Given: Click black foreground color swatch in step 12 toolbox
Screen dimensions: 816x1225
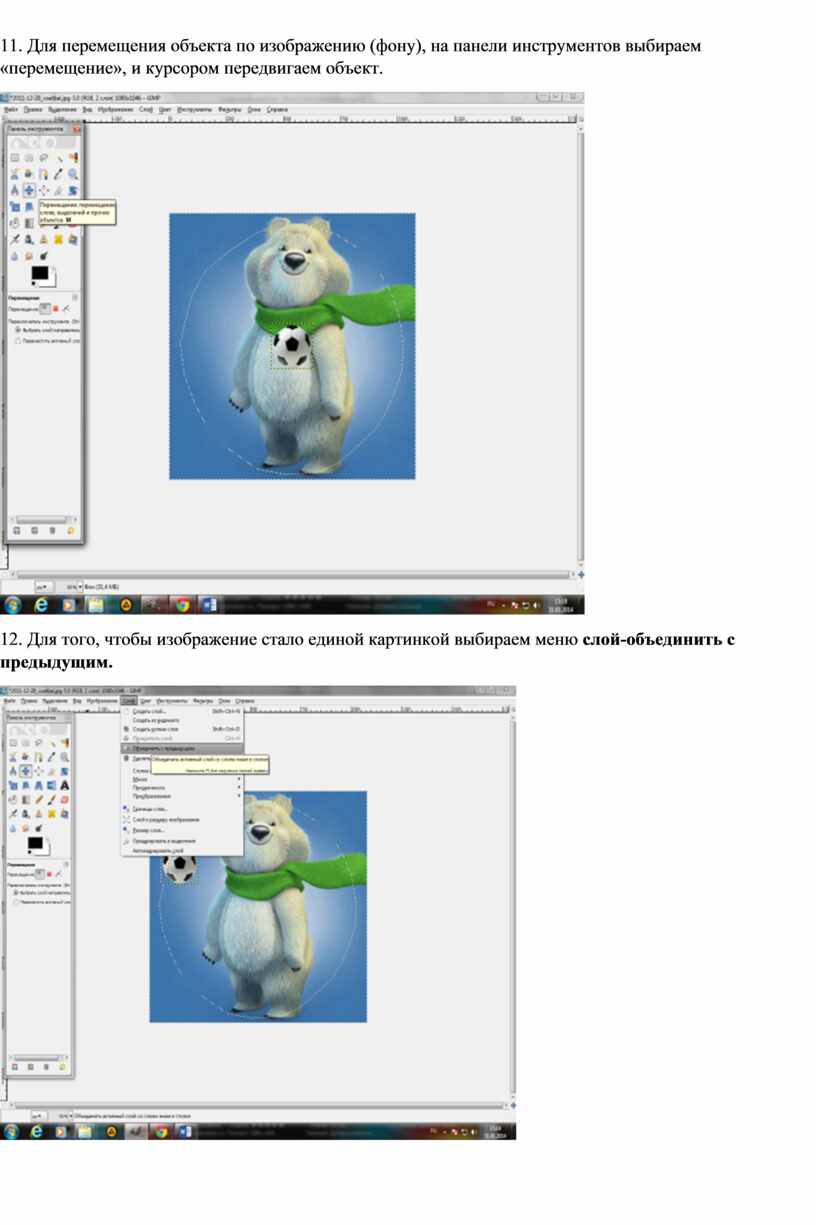Looking at the screenshot, I should (x=34, y=843).
